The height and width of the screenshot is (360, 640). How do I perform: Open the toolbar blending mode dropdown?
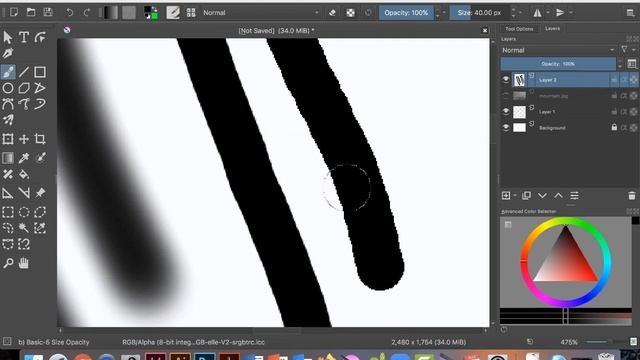(261, 13)
